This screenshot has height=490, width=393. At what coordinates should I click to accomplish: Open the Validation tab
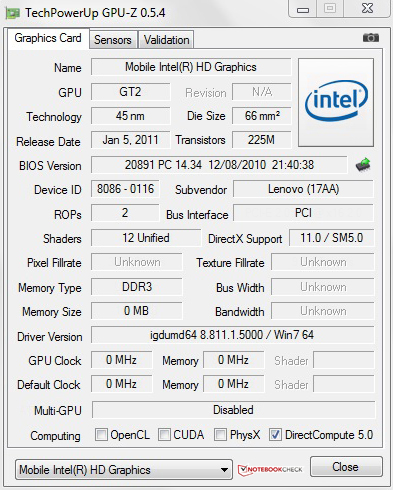166,40
